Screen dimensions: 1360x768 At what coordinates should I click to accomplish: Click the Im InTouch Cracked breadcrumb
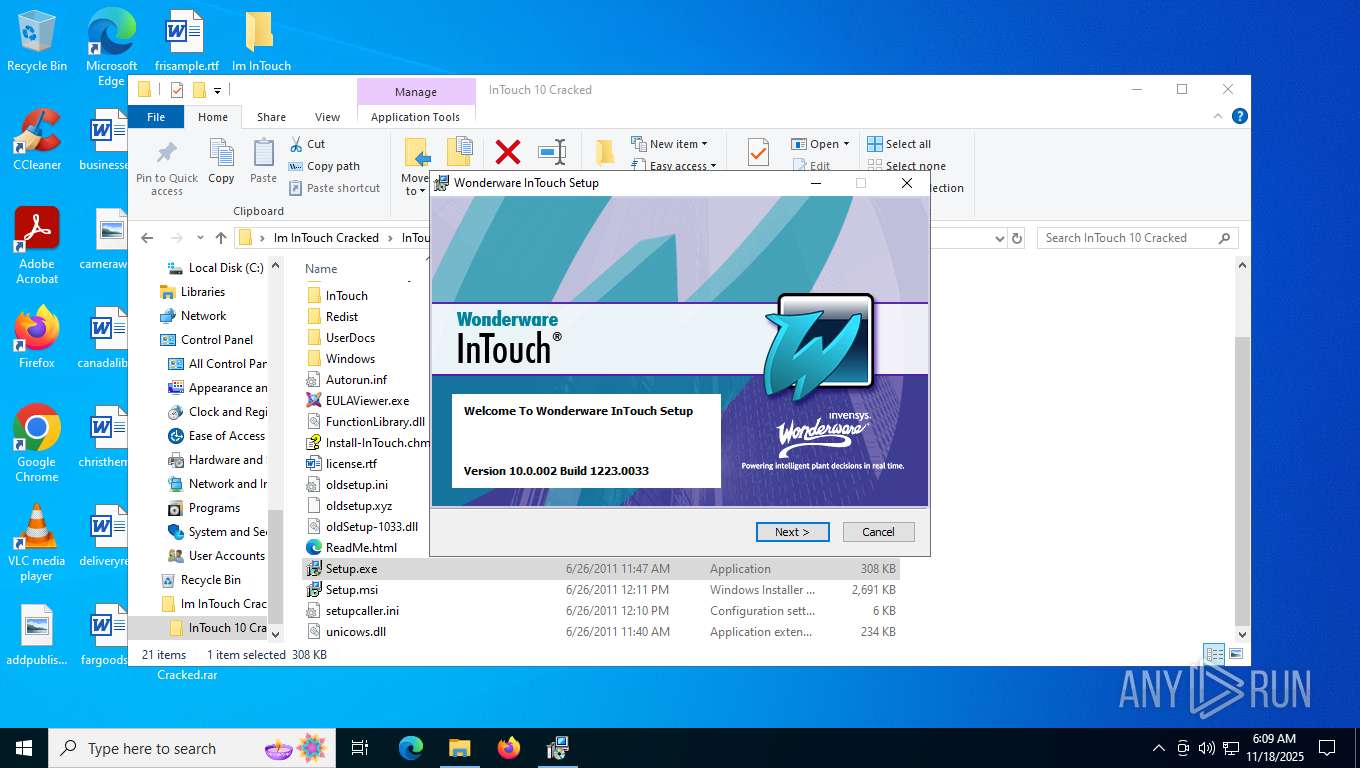[326, 238]
